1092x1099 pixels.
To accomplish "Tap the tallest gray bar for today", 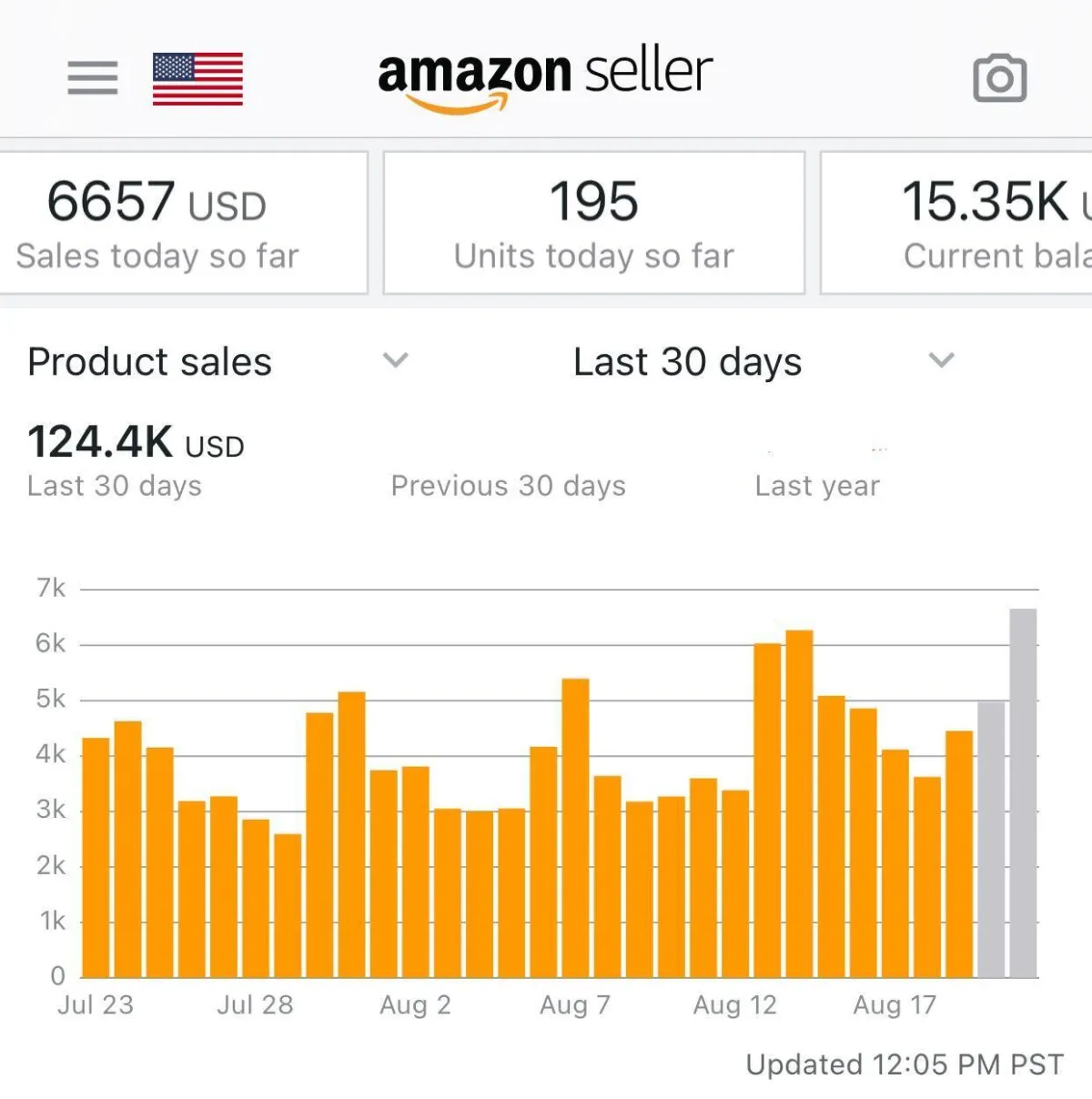I will click(1023, 793).
